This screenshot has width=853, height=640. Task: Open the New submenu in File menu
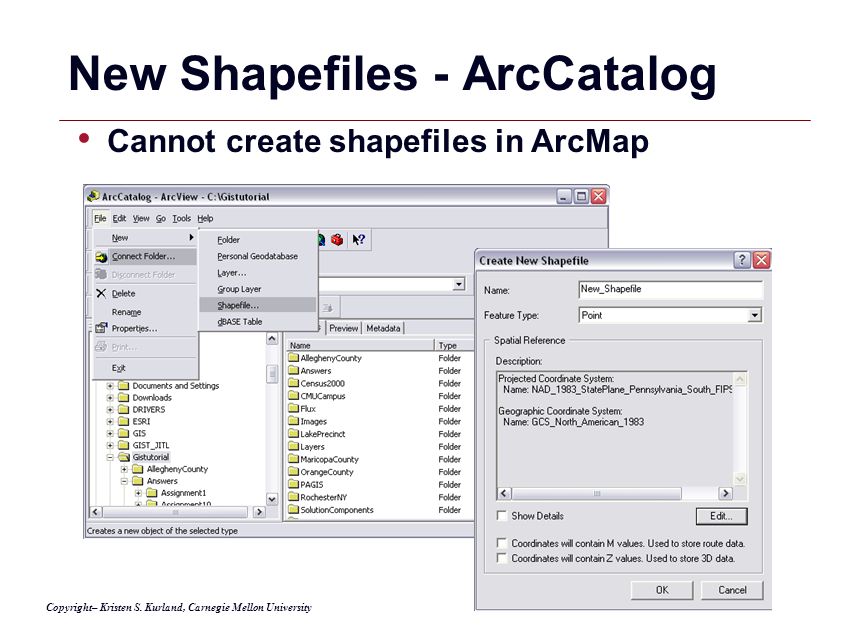tap(145, 238)
